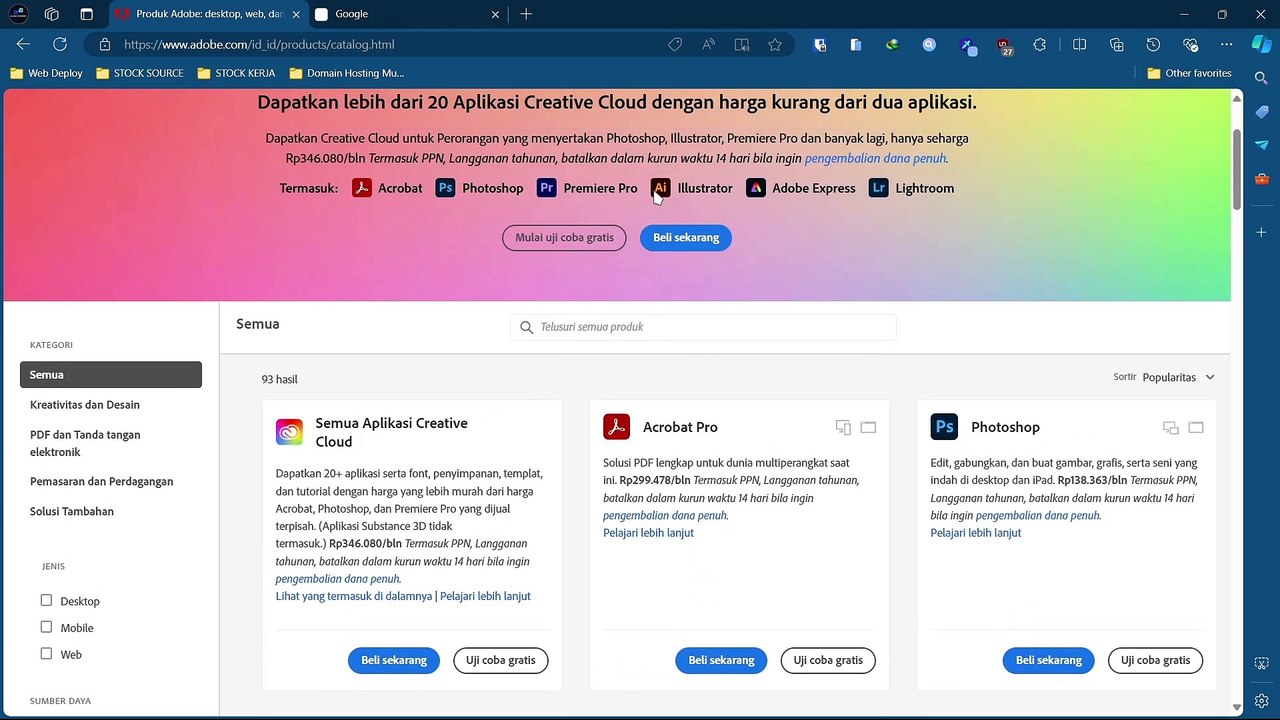Click the page vertical scrollbar thumb
This screenshot has height=720, width=1280.
(x=1236, y=169)
